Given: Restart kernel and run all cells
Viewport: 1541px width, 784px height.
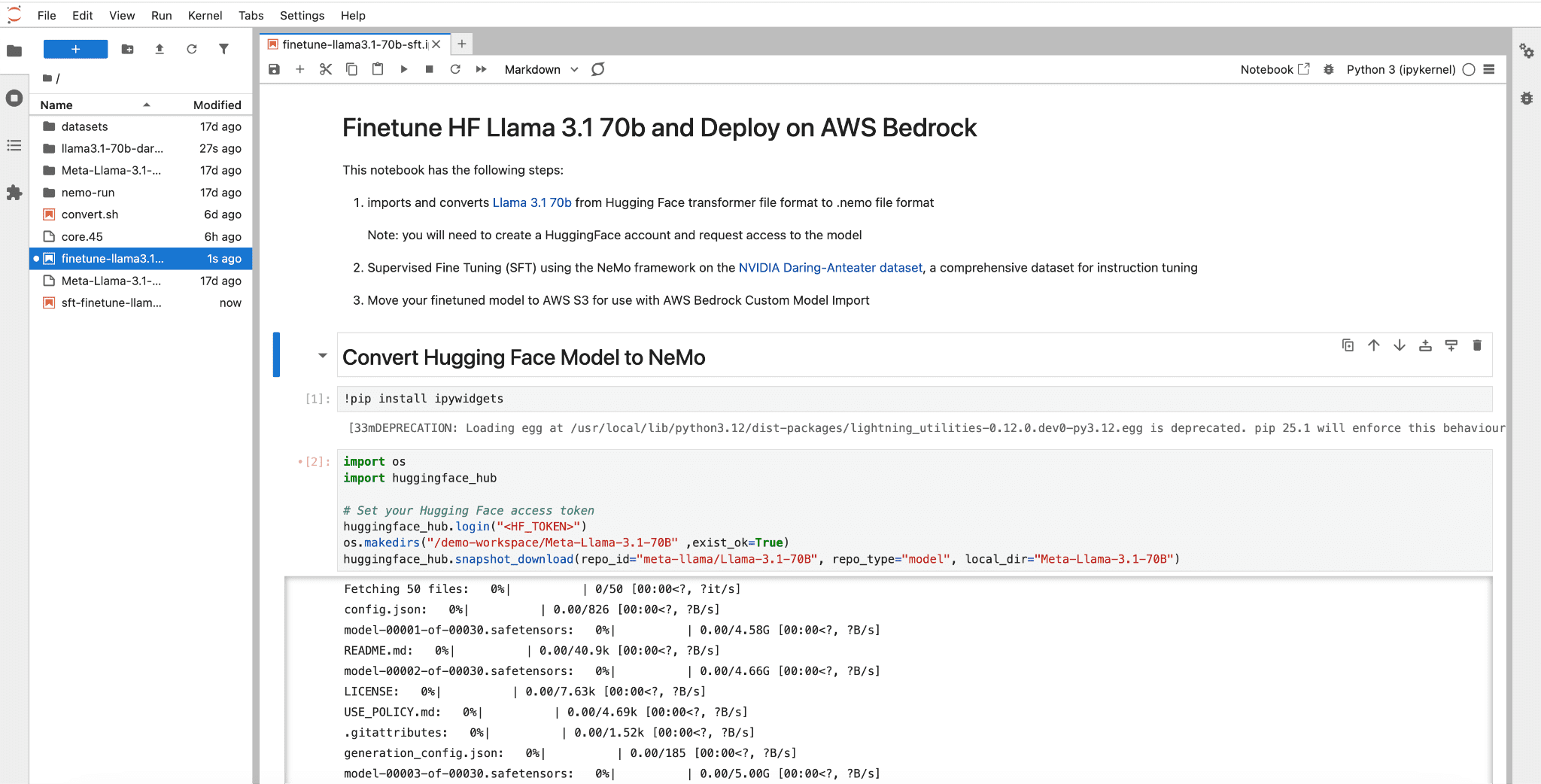Looking at the screenshot, I should [481, 69].
